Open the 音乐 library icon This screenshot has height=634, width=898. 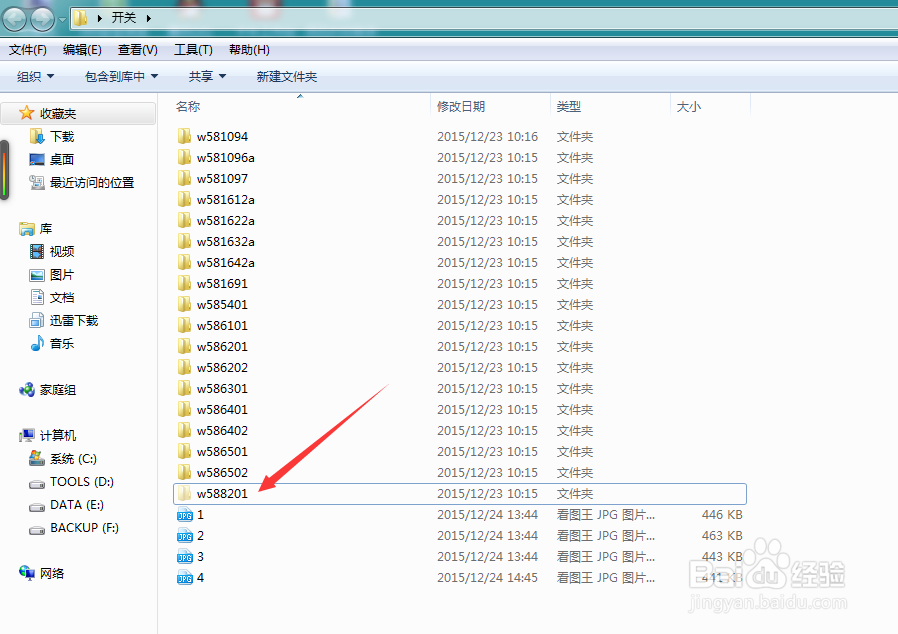37,343
